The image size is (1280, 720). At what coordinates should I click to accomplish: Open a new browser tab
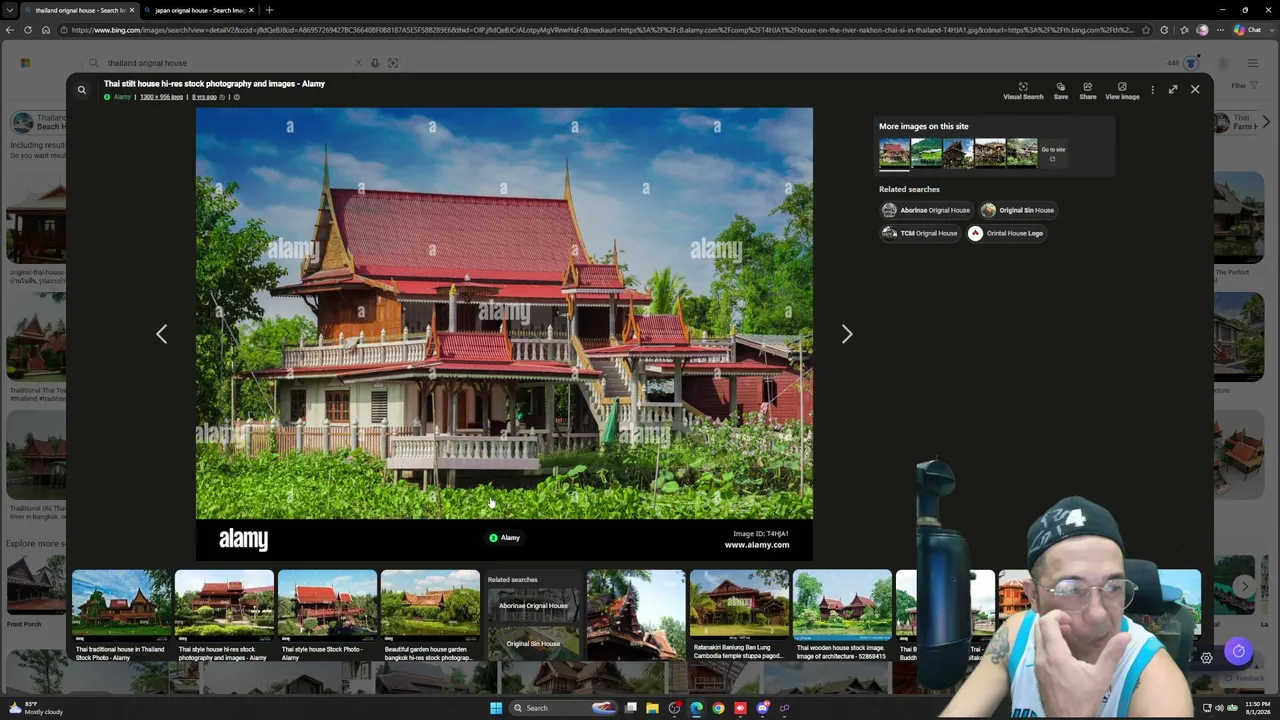(x=269, y=10)
